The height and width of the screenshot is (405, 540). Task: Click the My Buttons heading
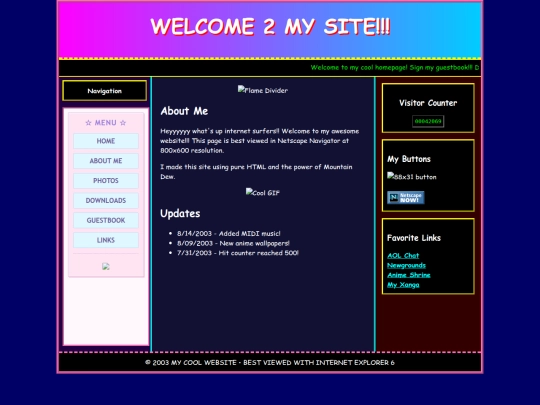[x=409, y=159]
